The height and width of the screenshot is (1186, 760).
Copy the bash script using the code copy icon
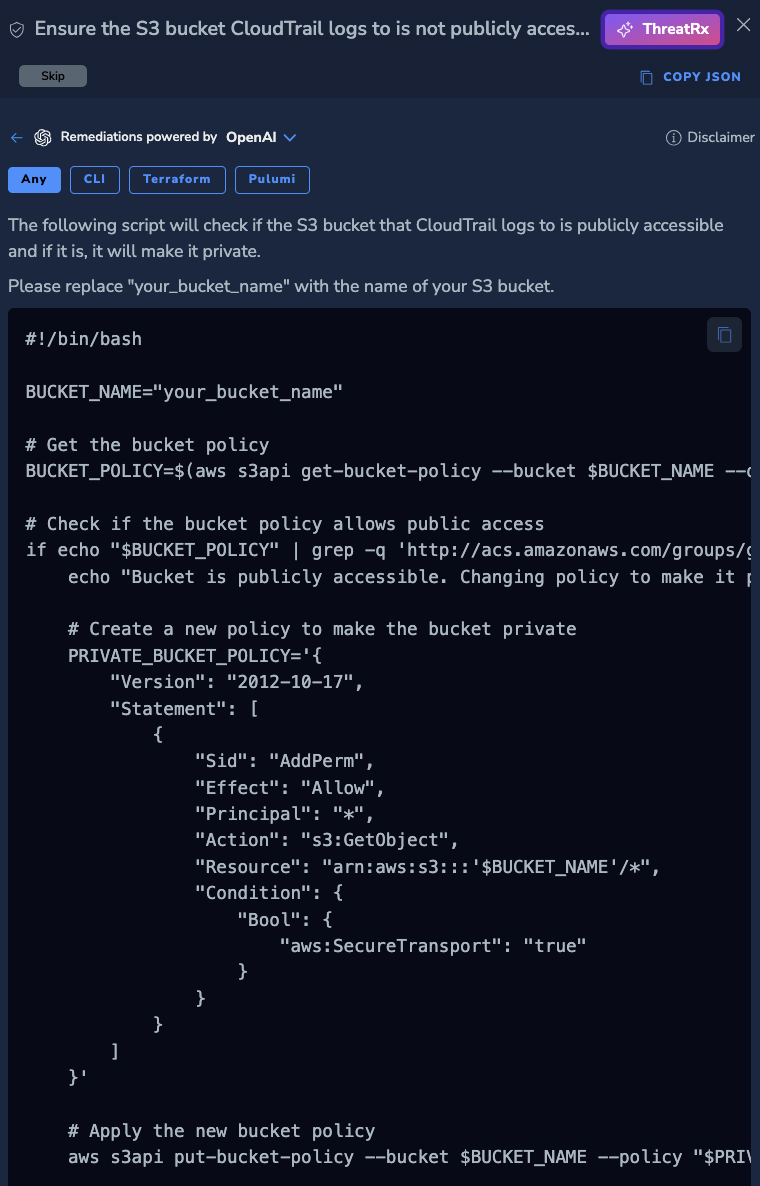[724, 334]
